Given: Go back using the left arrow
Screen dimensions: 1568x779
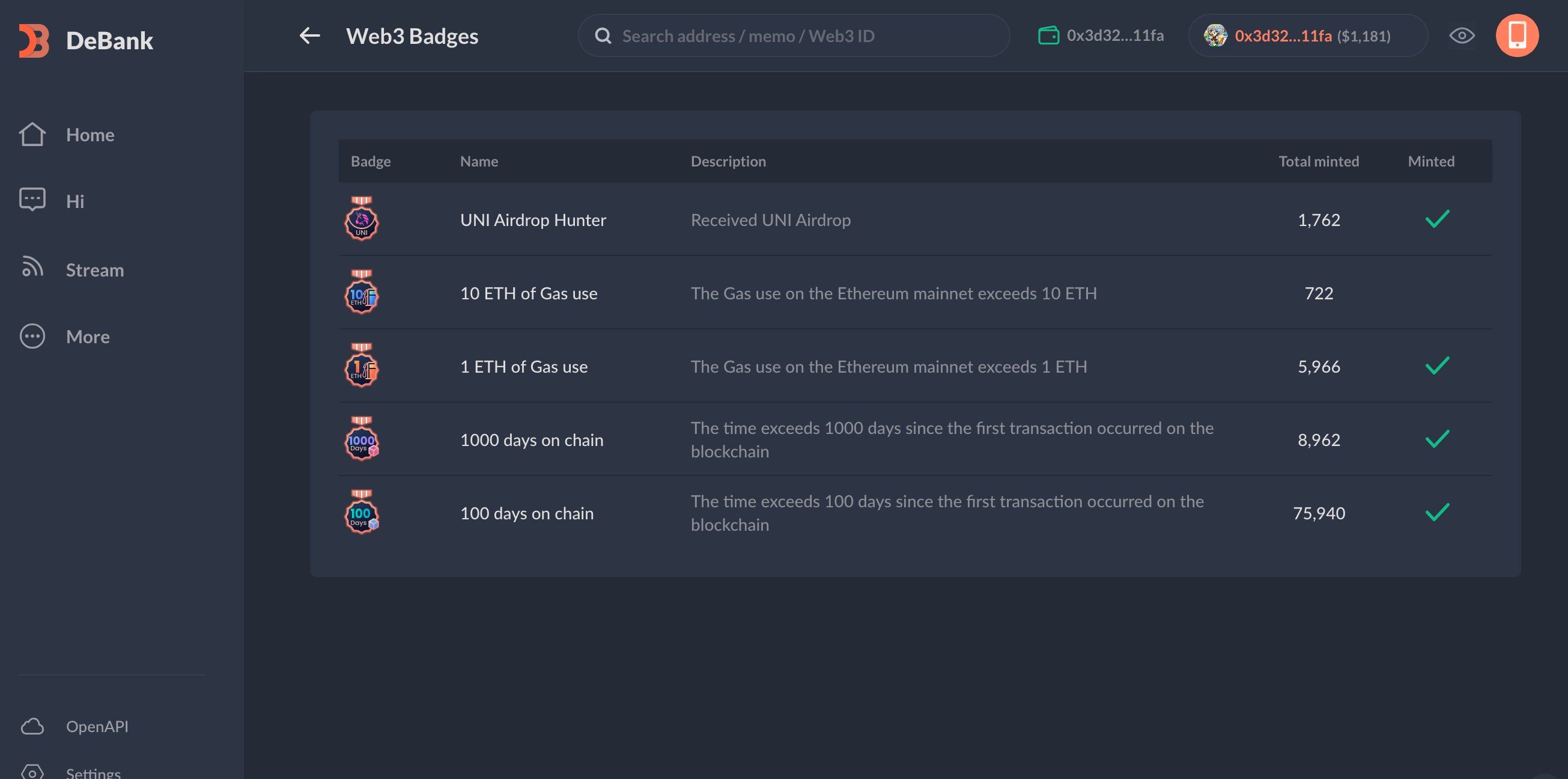Looking at the screenshot, I should tap(309, 36).
